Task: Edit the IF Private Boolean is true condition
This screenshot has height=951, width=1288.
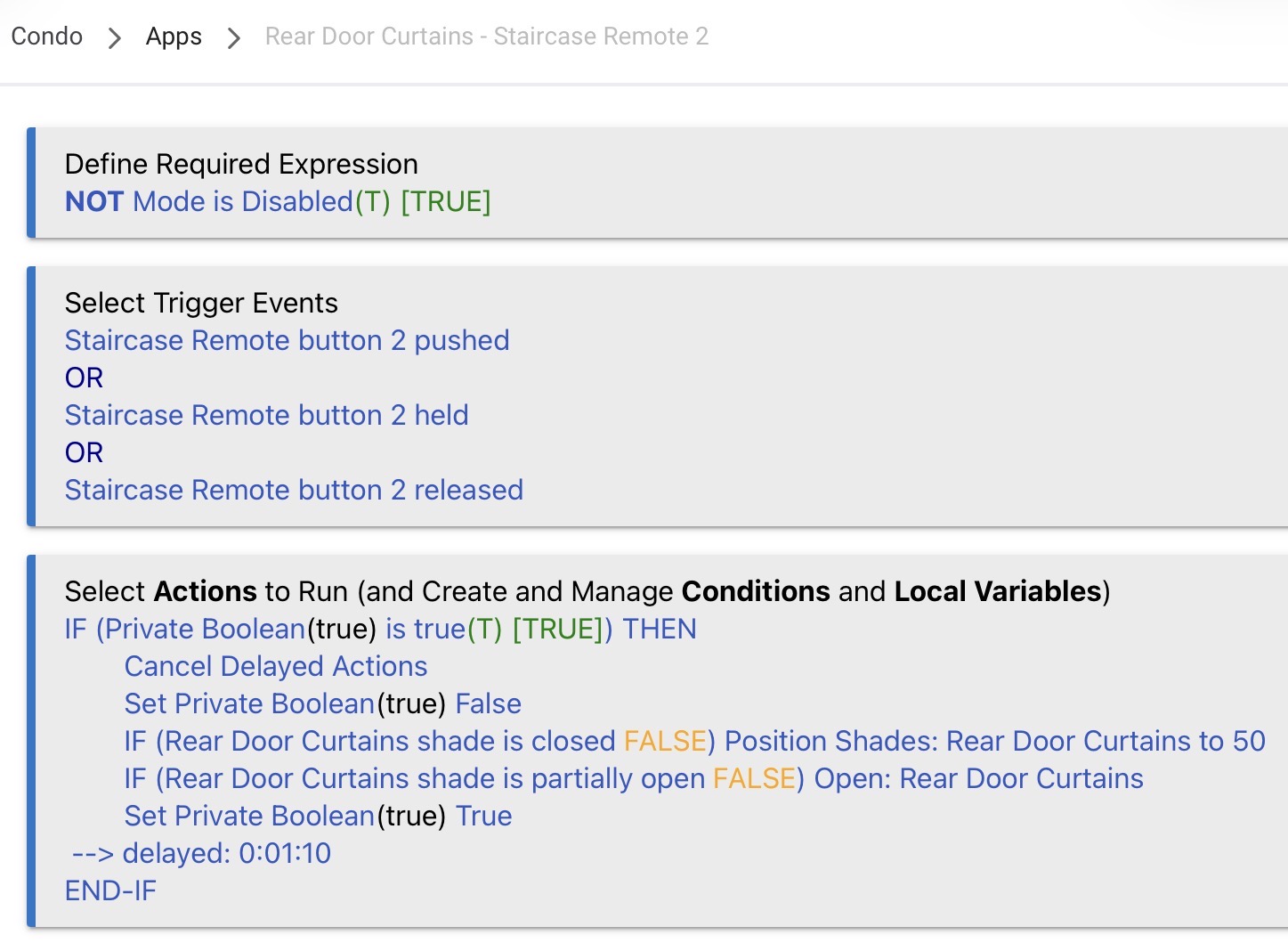Action: point(380,629)
